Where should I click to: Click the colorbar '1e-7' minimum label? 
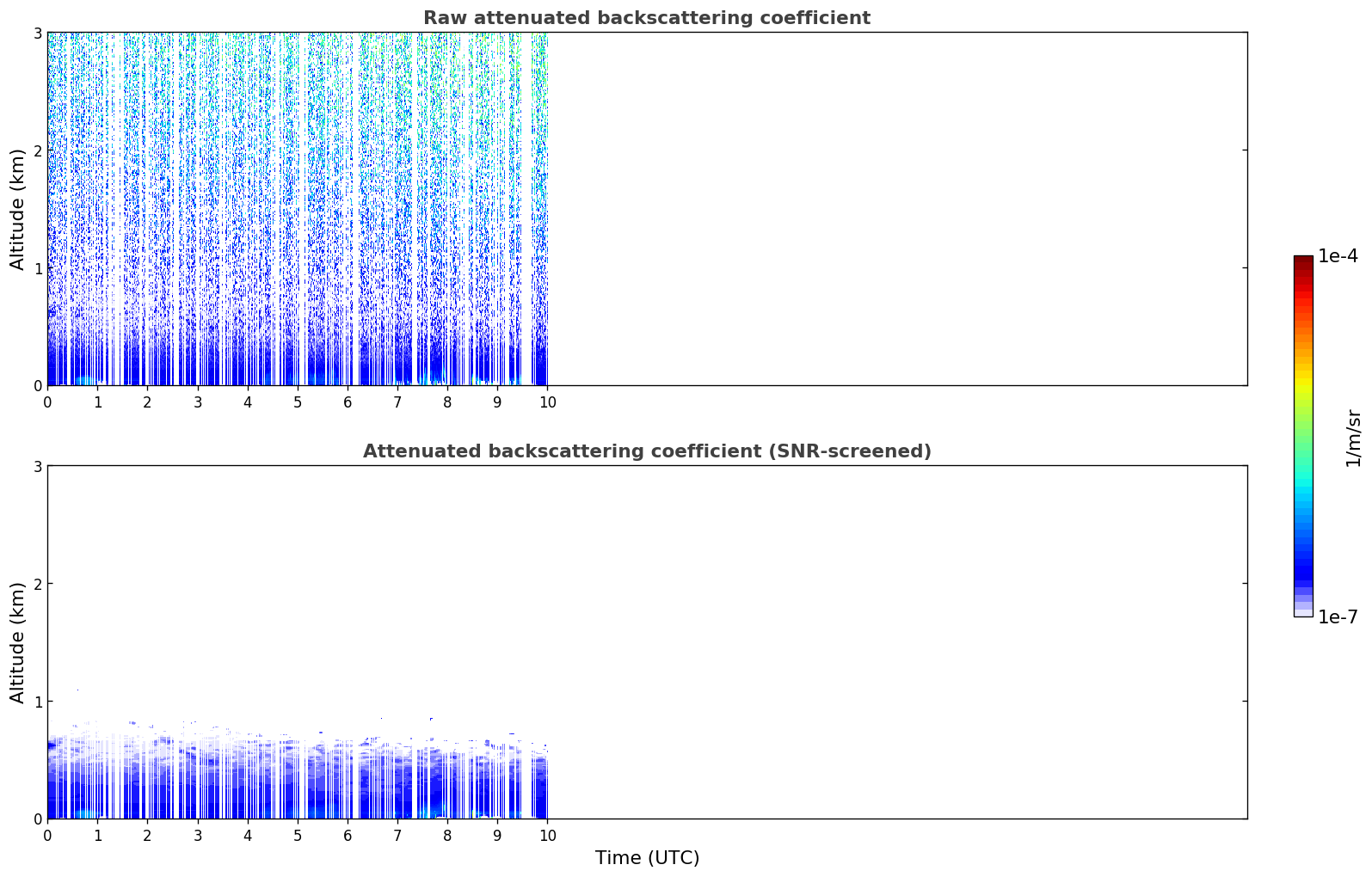tap(1338, 617)
